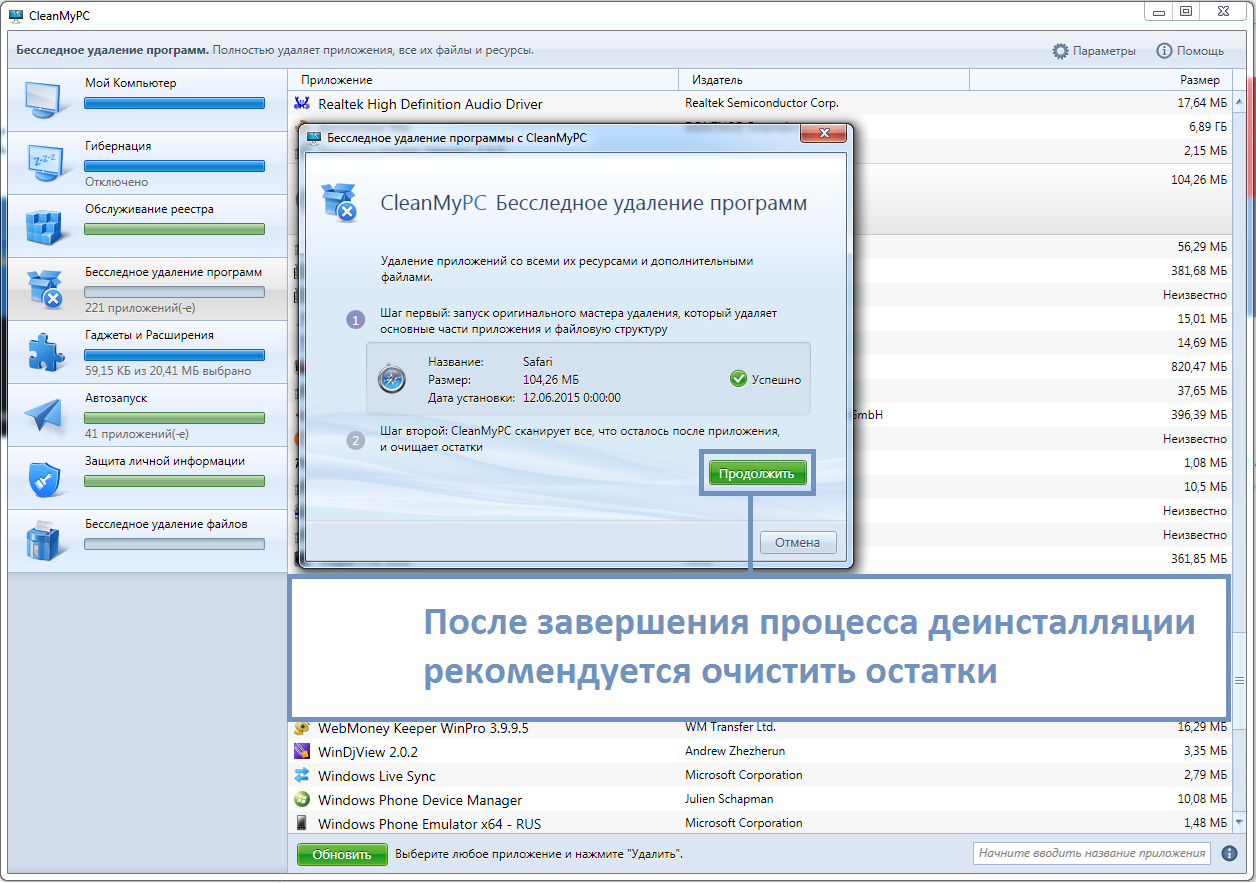Close the Бесследное удаление программы dialog
Image resolution: width=1256 pixels, height=883 pixels.
tap(824, 134)
